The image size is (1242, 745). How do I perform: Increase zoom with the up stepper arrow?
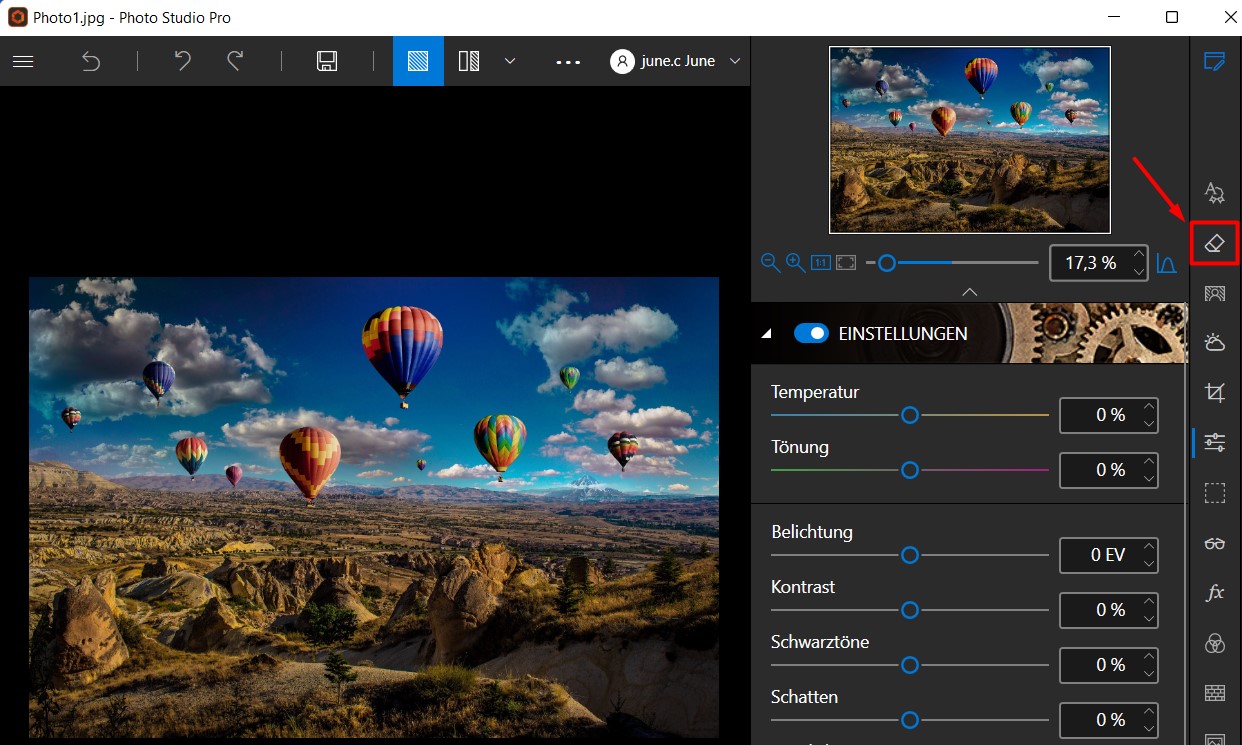click(x=1139, y=255)
